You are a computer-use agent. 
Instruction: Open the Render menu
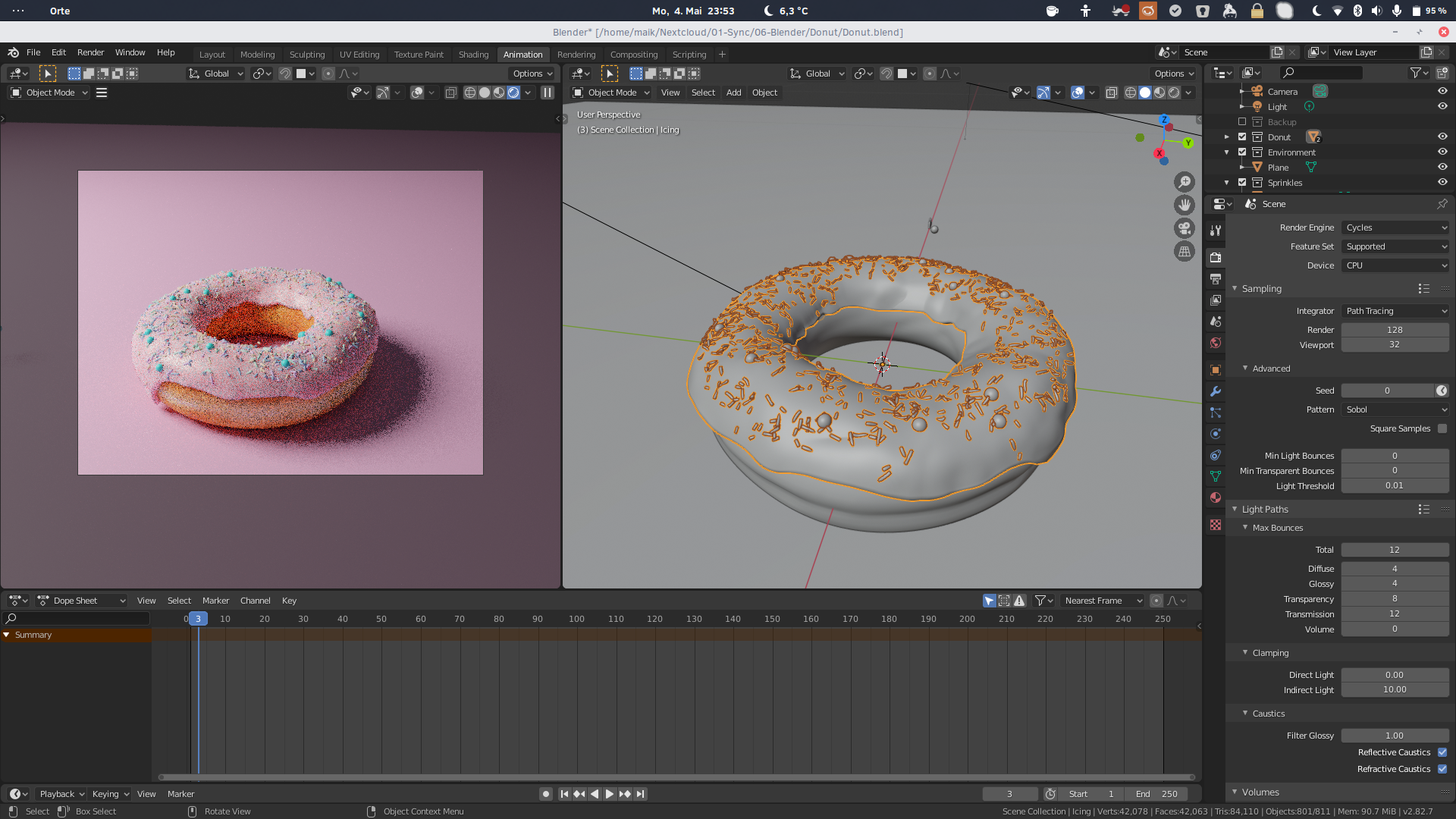click(x=90, y=52)
